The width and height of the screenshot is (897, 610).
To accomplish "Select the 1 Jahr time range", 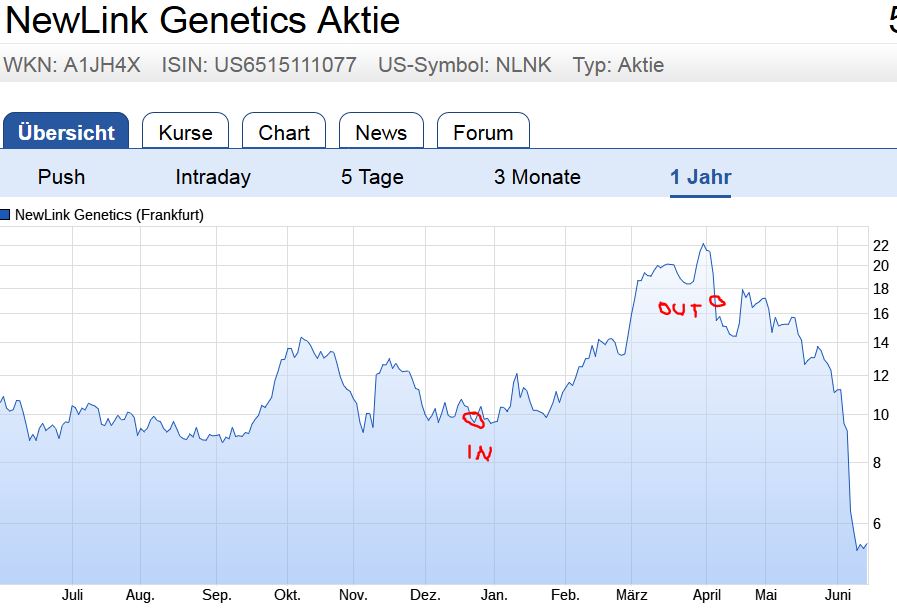I will pyautogui.click(x=701, y=177).
